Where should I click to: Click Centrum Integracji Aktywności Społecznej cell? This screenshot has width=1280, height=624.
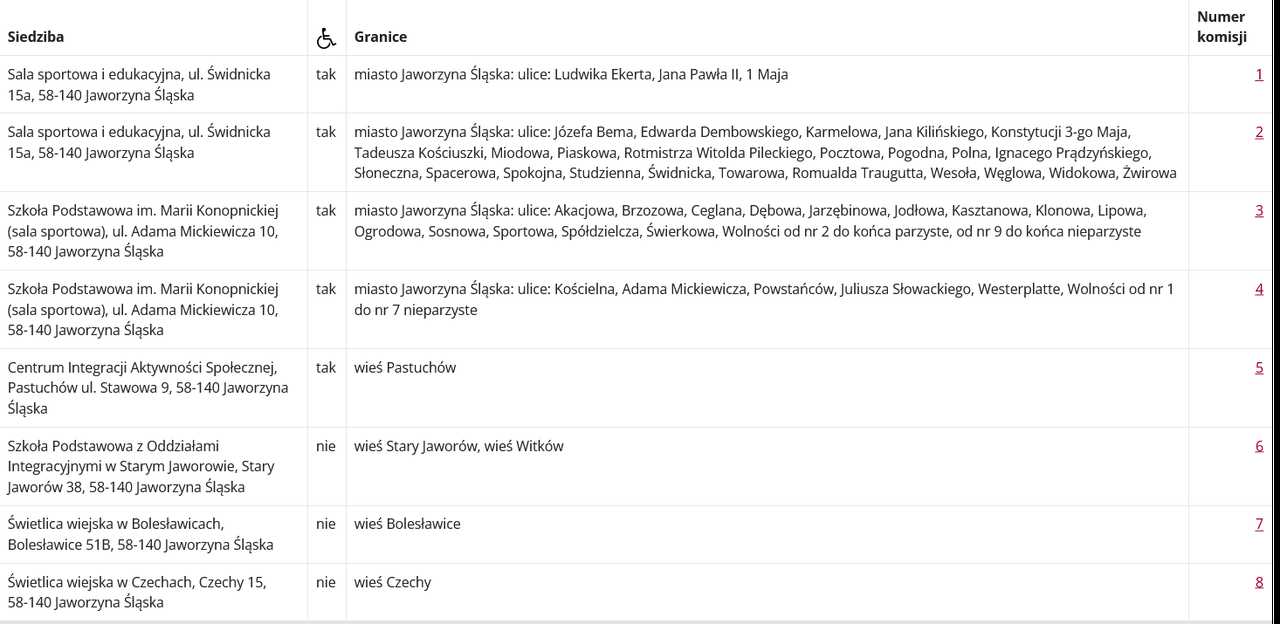tap(154, 388)
